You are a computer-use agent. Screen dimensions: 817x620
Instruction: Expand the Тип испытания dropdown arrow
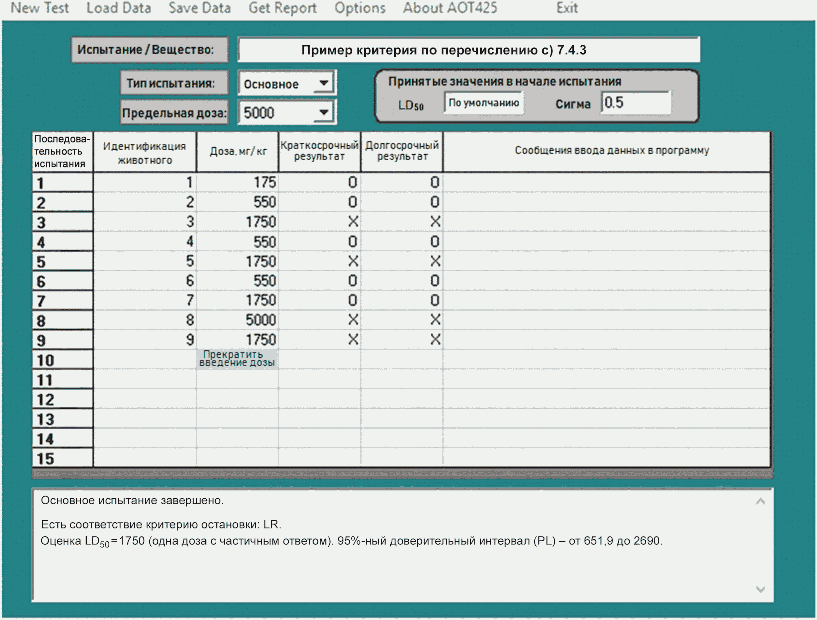click(322, 84)
